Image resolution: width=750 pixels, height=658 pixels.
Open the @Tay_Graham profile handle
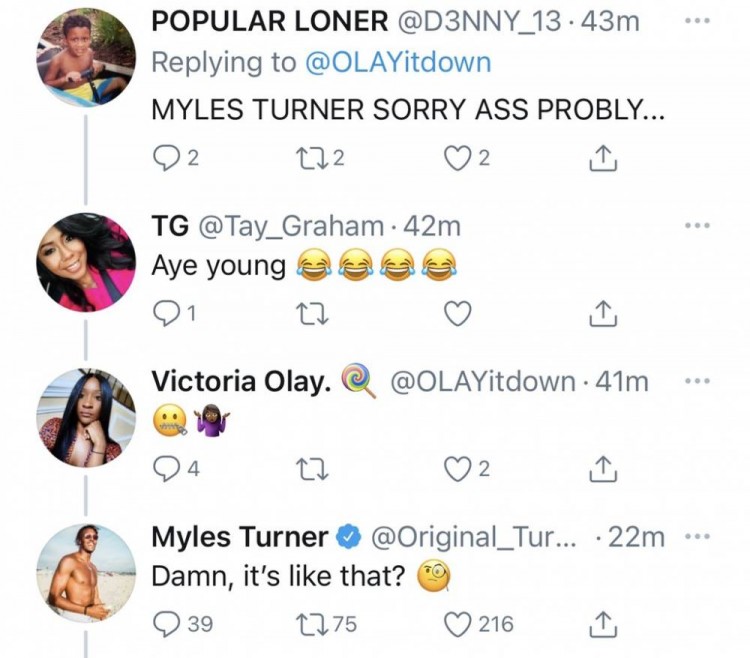point(290,227)
